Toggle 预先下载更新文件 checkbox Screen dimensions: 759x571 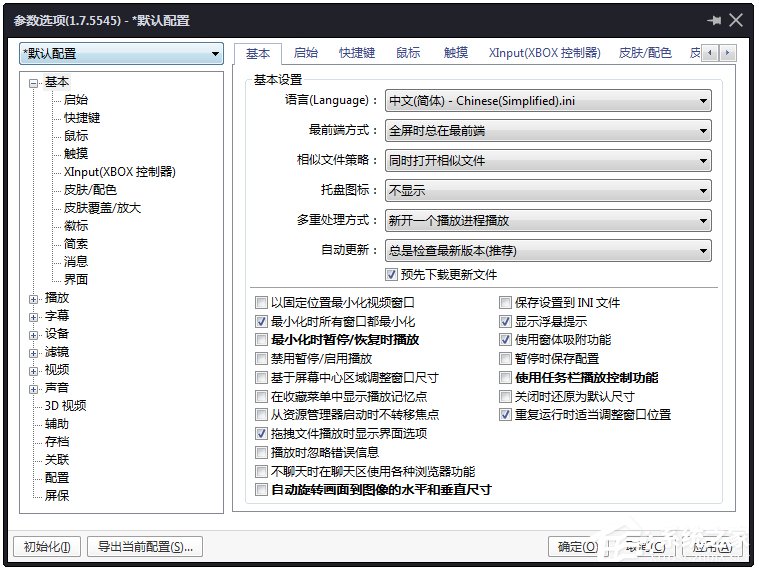[391, 275]
